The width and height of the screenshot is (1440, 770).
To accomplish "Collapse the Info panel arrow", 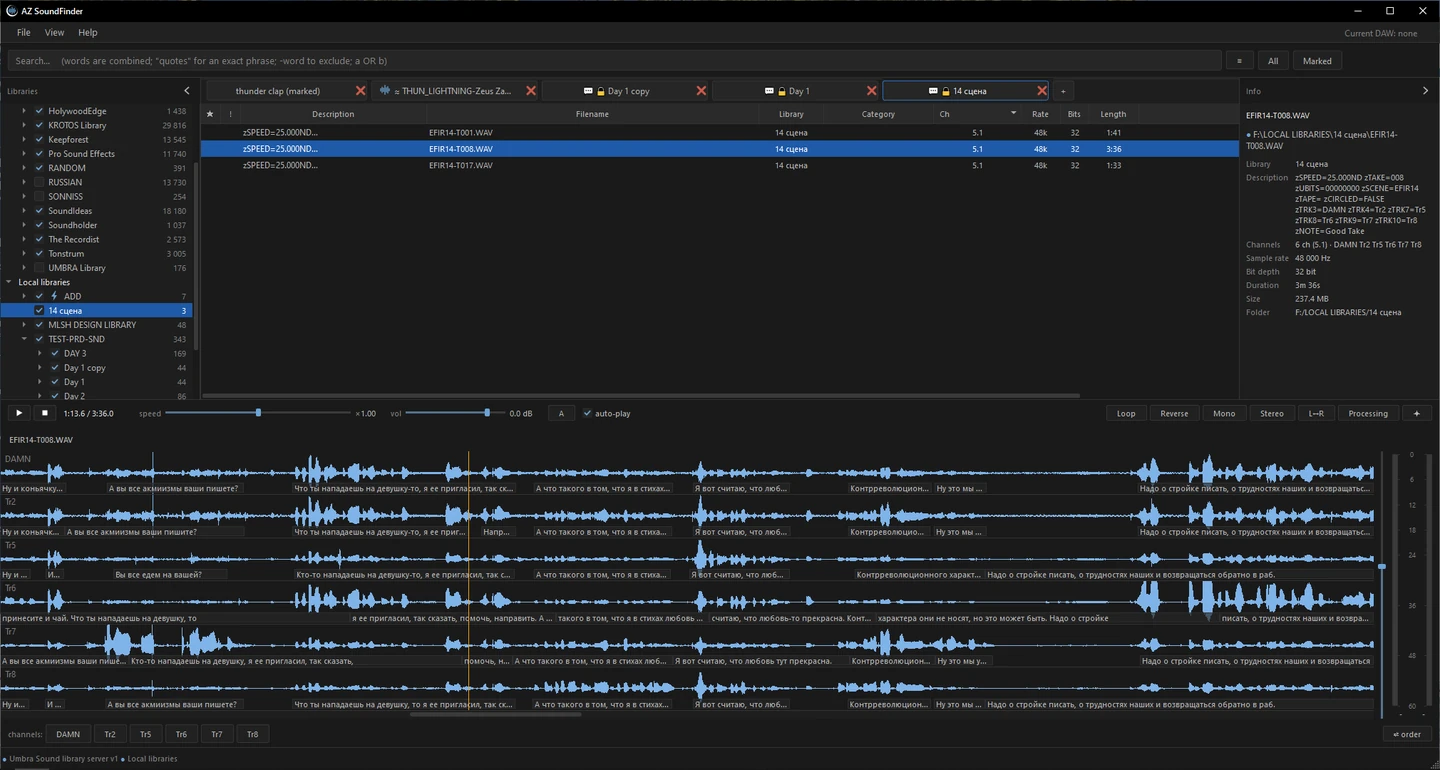I will coord(1426,91).
